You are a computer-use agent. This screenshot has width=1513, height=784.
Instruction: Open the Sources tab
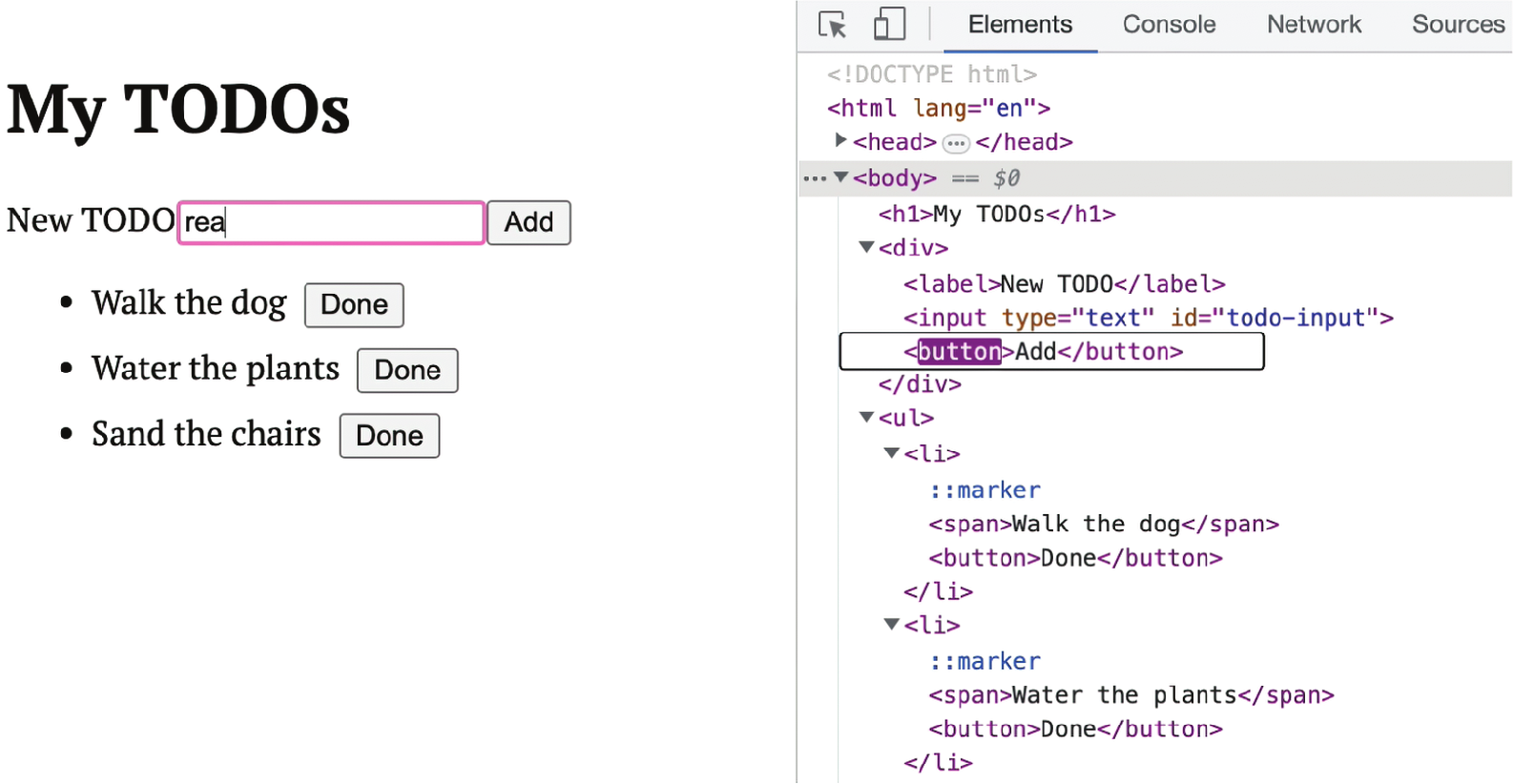[x=1457, y=24]
